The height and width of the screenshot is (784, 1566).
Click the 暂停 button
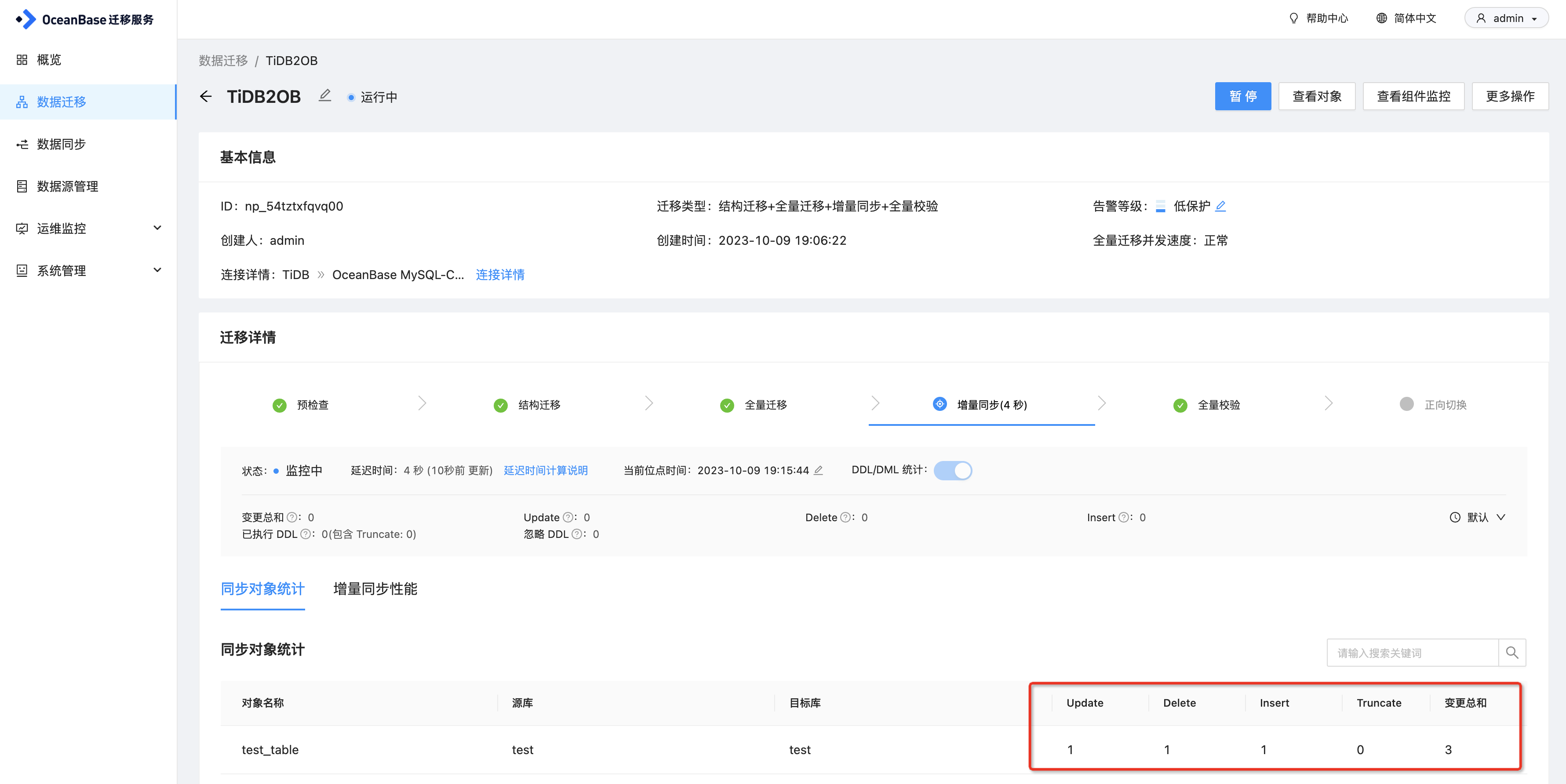pyautogui.click(x=1242, y=96)
